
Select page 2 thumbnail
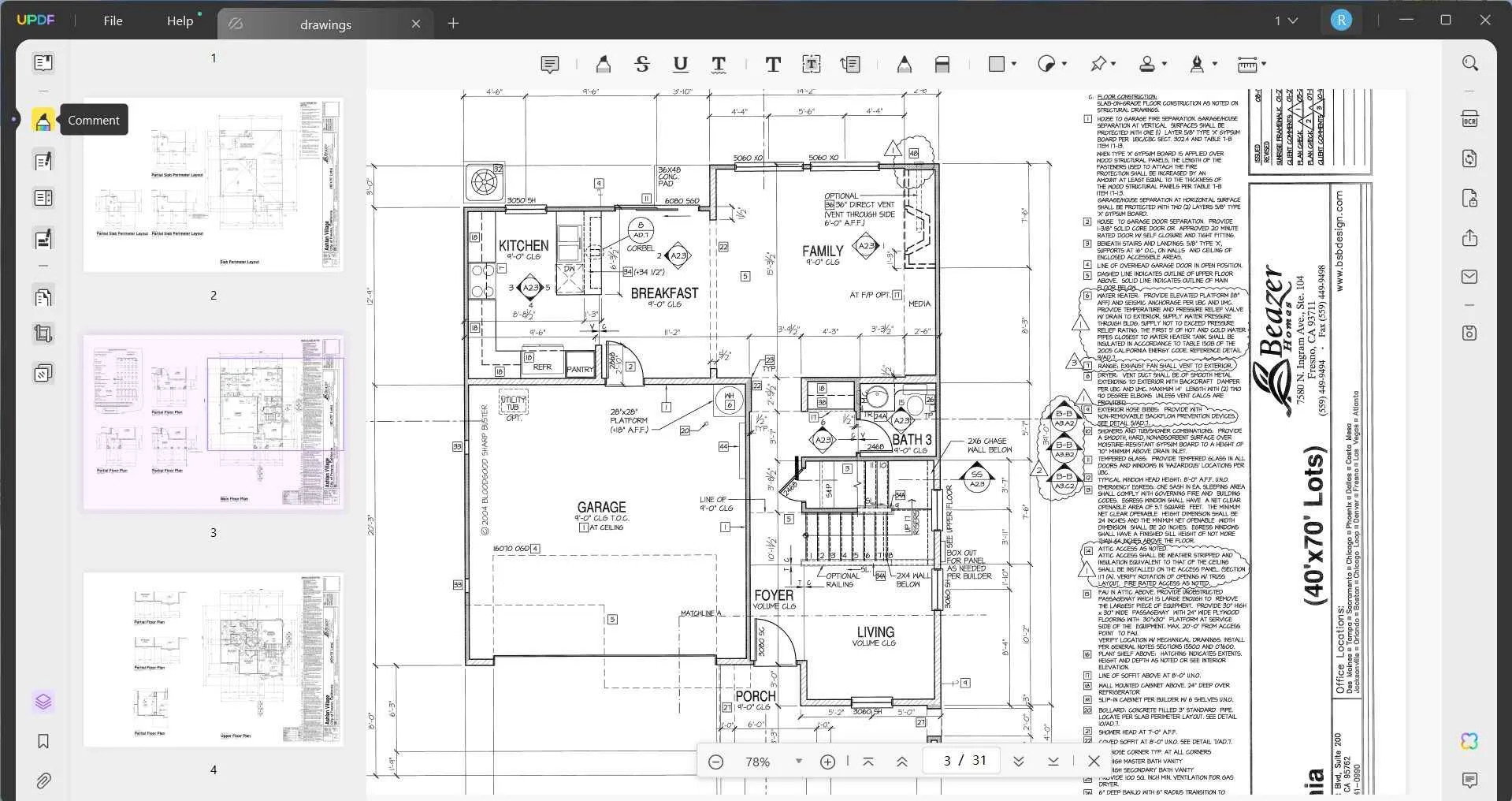coord(213,185)
